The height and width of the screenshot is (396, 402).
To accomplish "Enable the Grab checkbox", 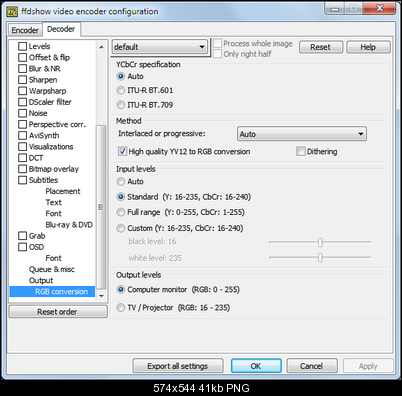I will coord(22,236).
